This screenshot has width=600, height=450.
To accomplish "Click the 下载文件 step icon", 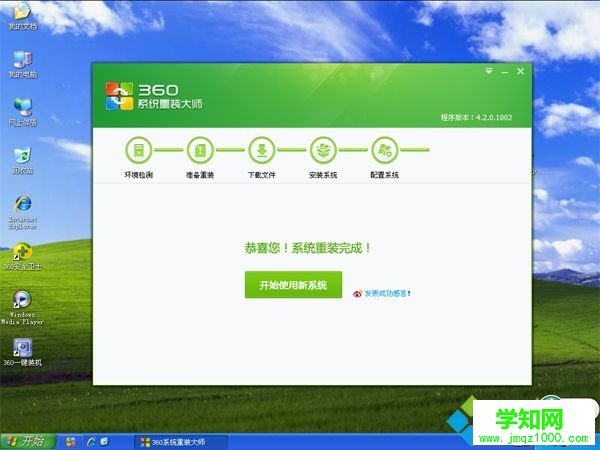I will pyautogui.click(x=262, y=150).
